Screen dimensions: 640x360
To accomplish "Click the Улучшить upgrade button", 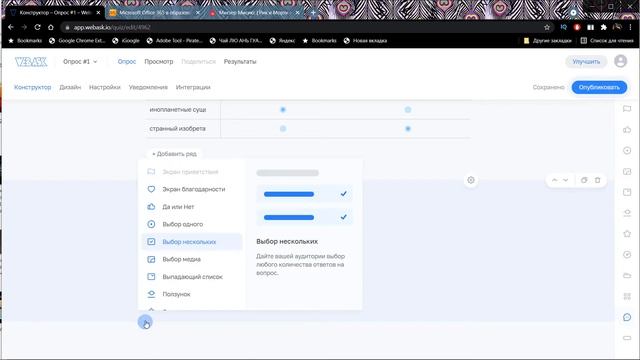I will pos(586,62).
